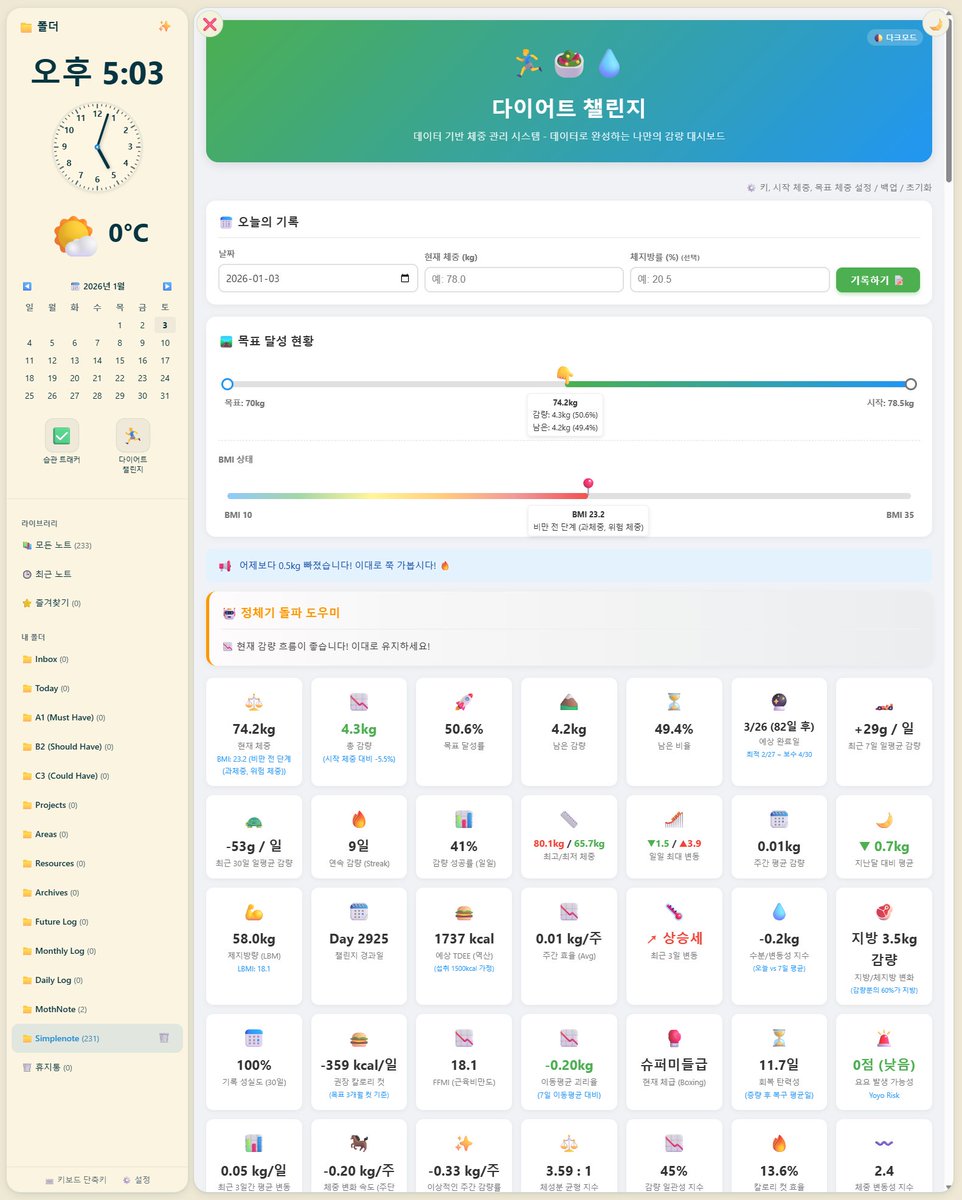Click the 체지방률 (%) input field
Screen dimensions: 962x1200
[x=730, y=280]
